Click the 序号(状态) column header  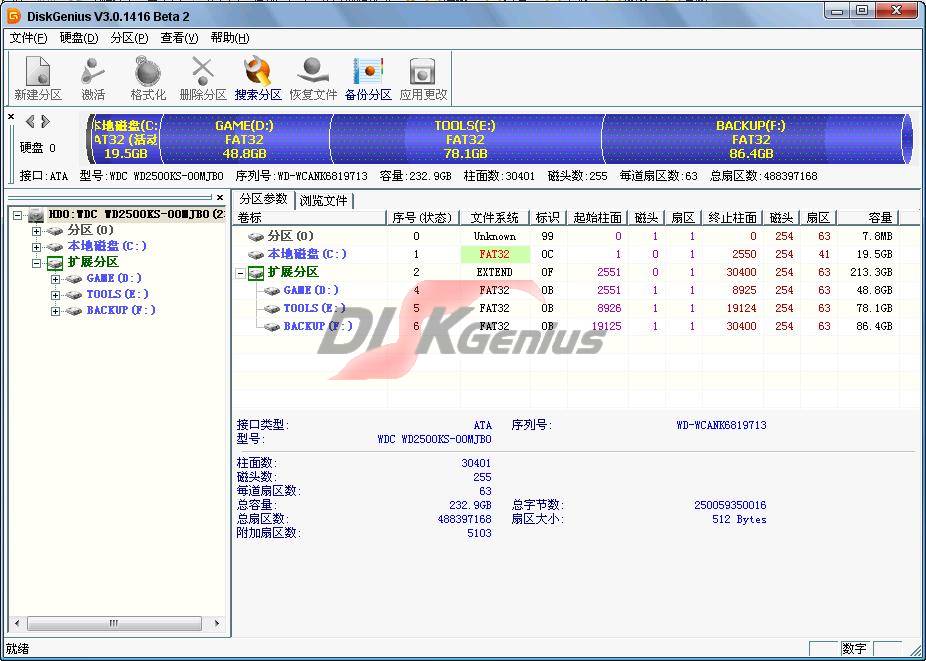coord(422,218)
